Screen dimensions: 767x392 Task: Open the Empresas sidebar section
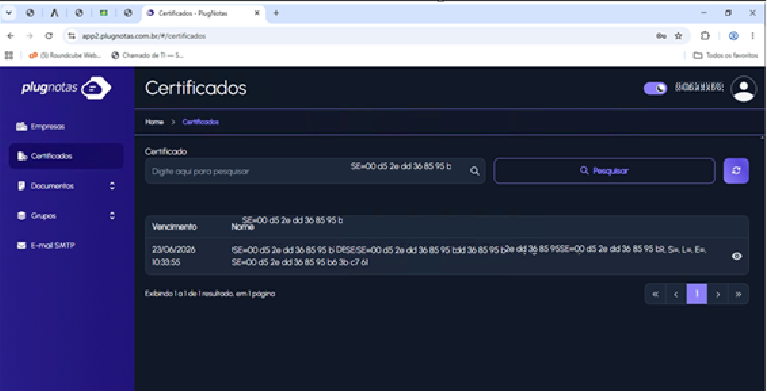(48, 127)
